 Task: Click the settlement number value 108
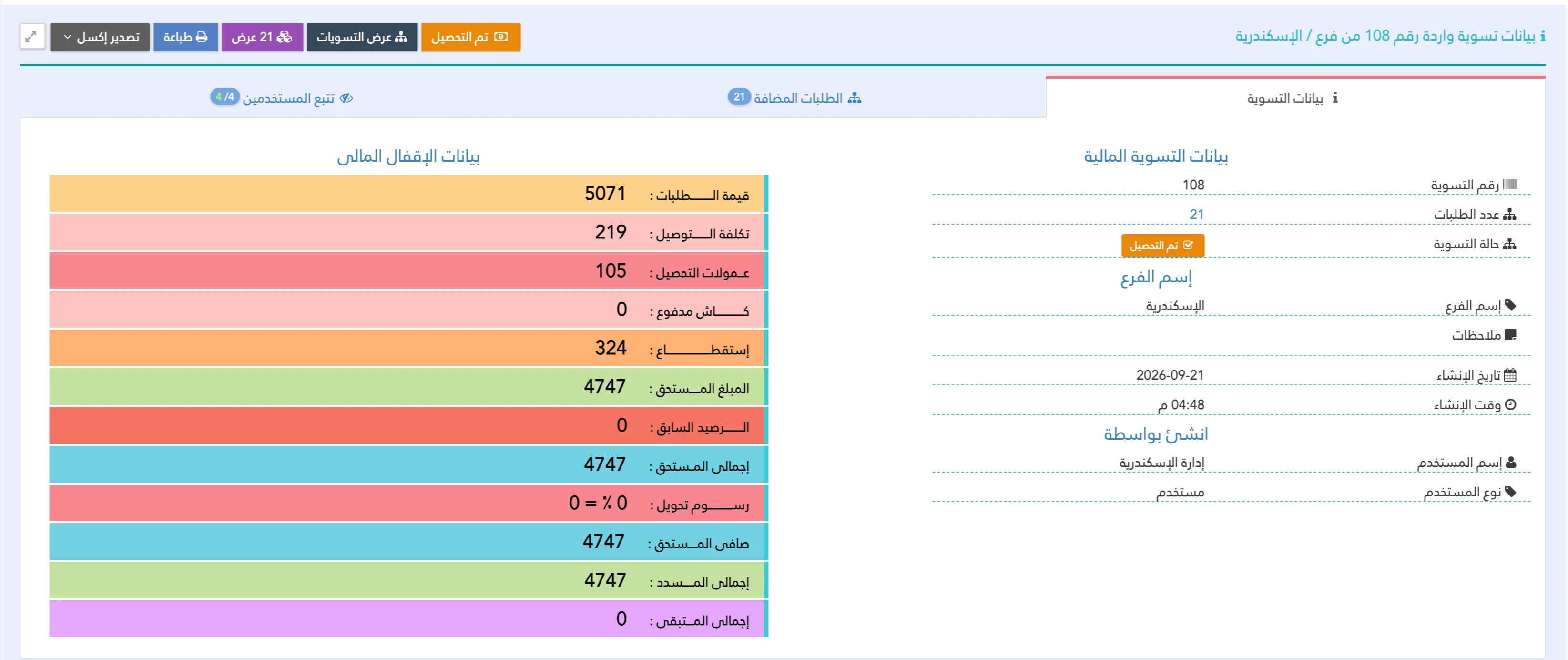[1193, 185]
